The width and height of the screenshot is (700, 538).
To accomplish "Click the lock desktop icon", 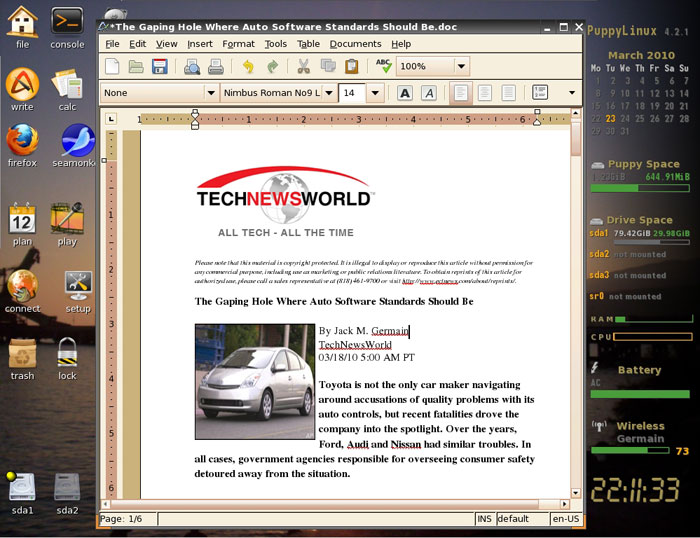I will click(67, 359).
